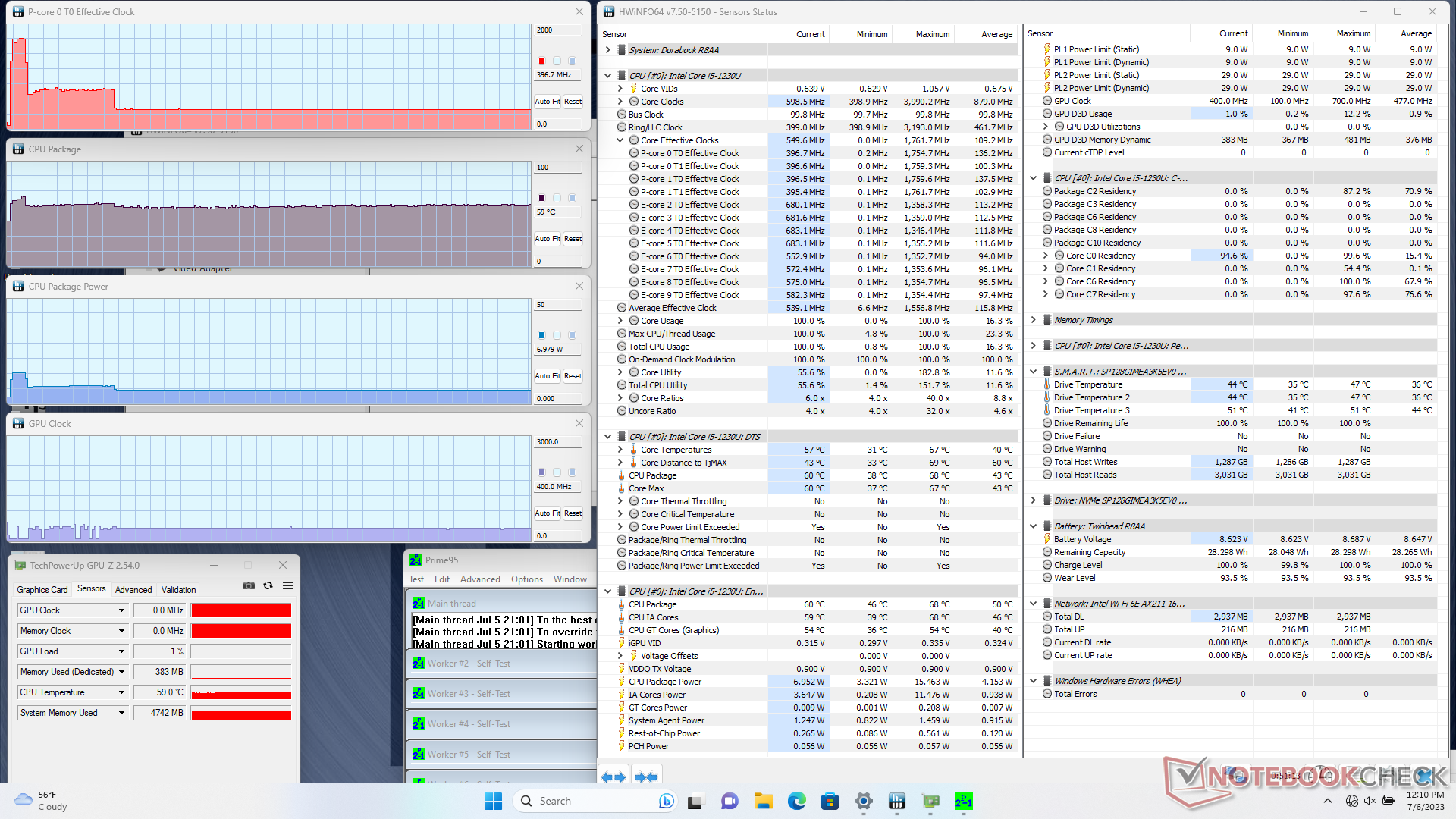Switch to Prime95 via its taskbar icon
This screenshot has height=819, width=1456.
[x=964, y=801]
